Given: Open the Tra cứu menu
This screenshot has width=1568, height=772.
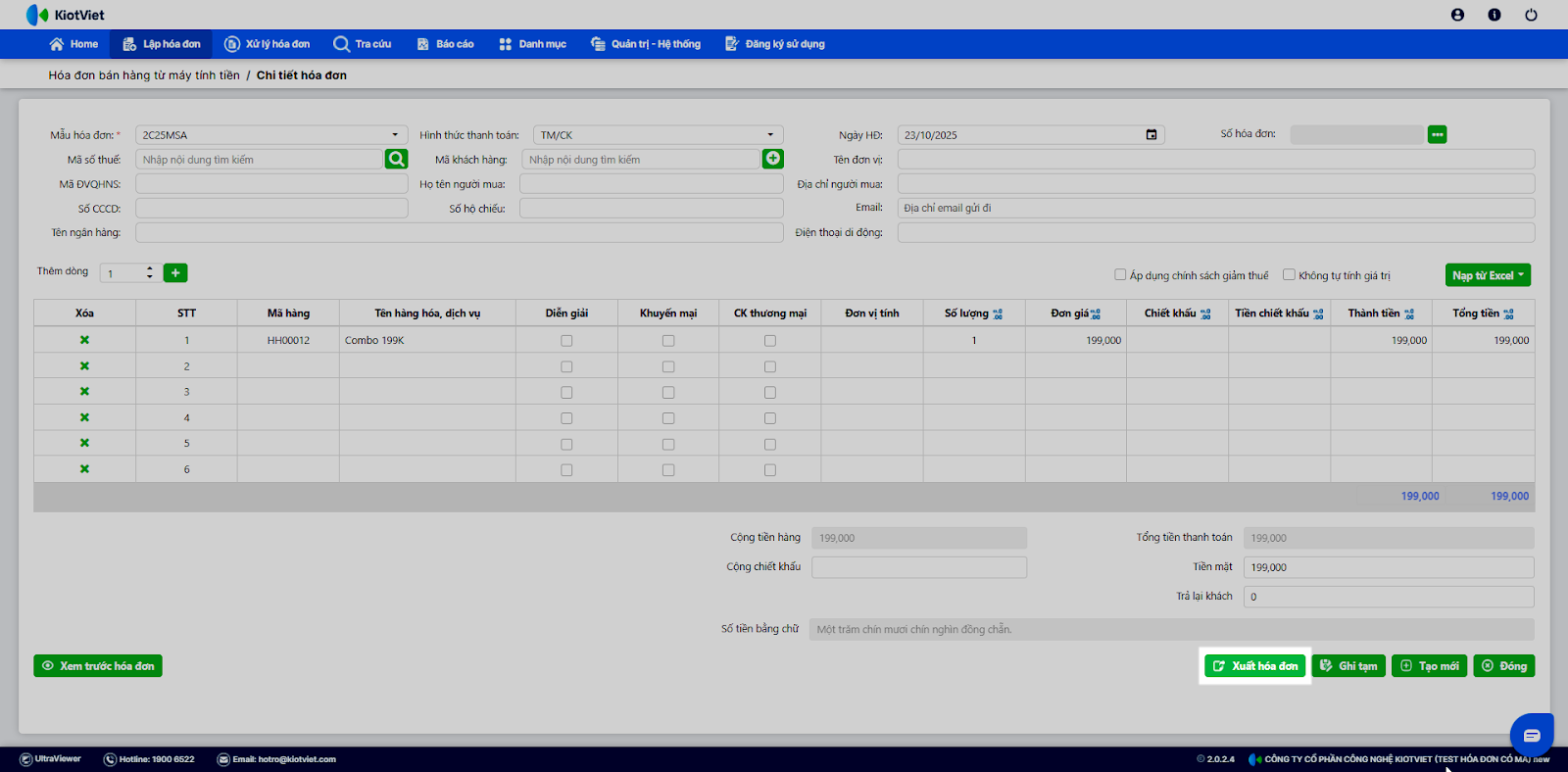Looking at the screenshot, I should [363, 44].
